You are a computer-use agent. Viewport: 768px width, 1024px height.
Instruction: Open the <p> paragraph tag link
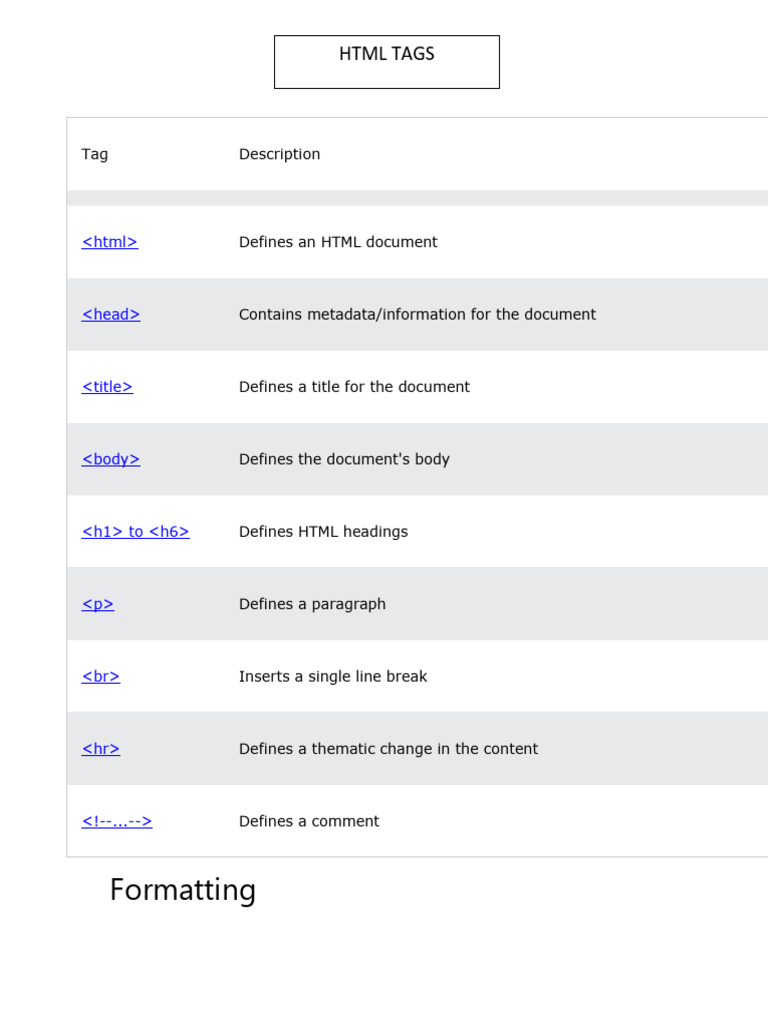(98, 604)
